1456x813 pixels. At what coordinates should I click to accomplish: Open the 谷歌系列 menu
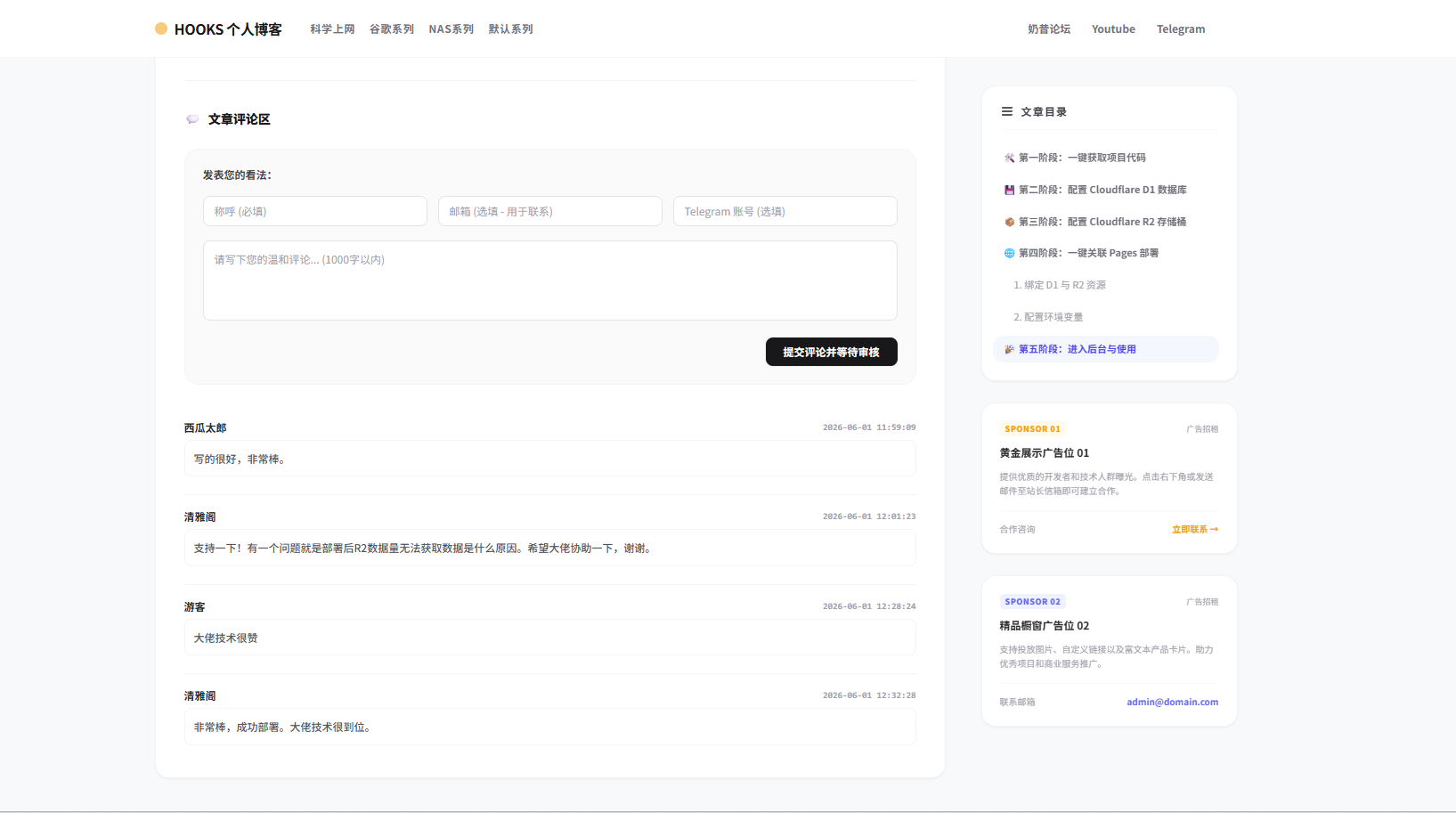[392, 29]
